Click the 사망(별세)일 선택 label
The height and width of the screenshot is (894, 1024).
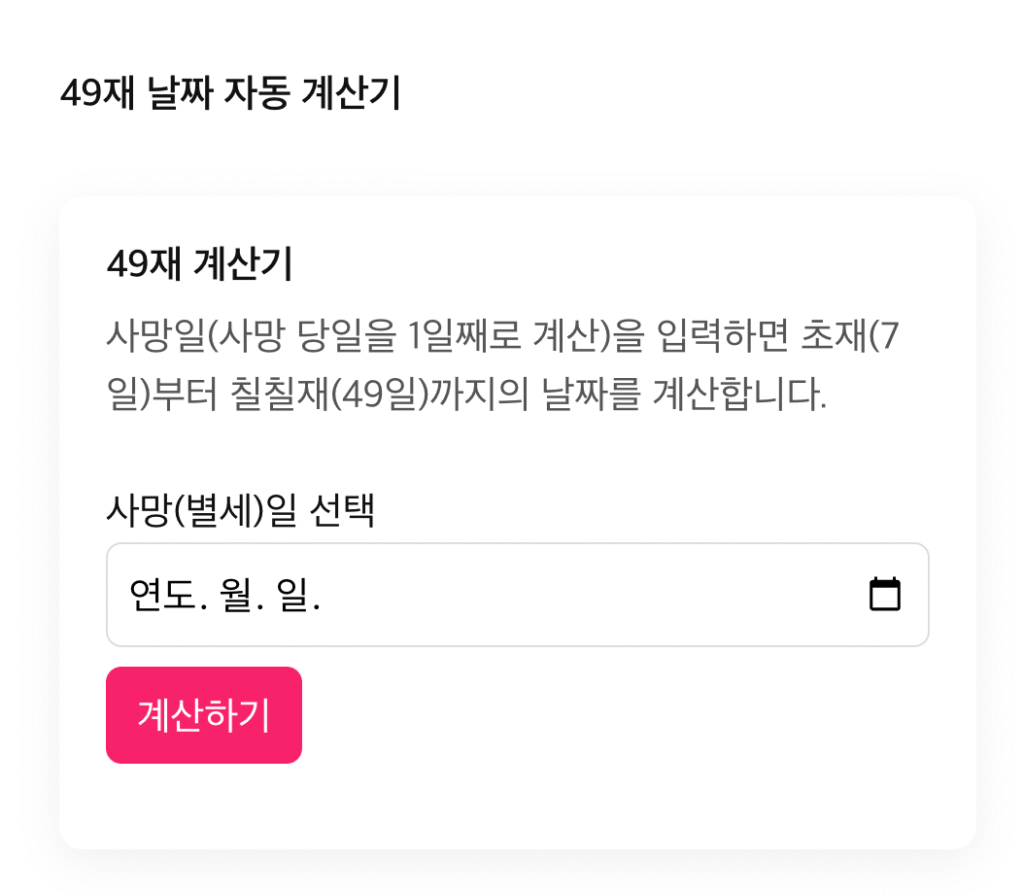click(240, 512)
